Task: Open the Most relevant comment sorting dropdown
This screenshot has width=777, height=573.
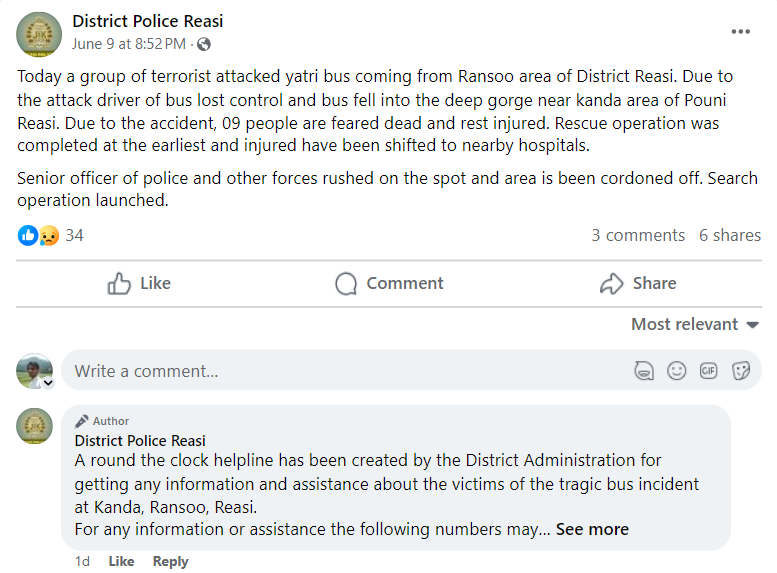Action: pos(695,324)
